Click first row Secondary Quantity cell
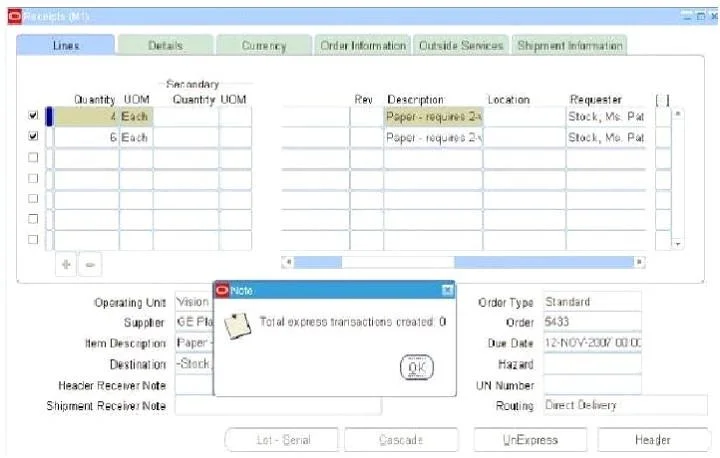 [x=186, y=116]
